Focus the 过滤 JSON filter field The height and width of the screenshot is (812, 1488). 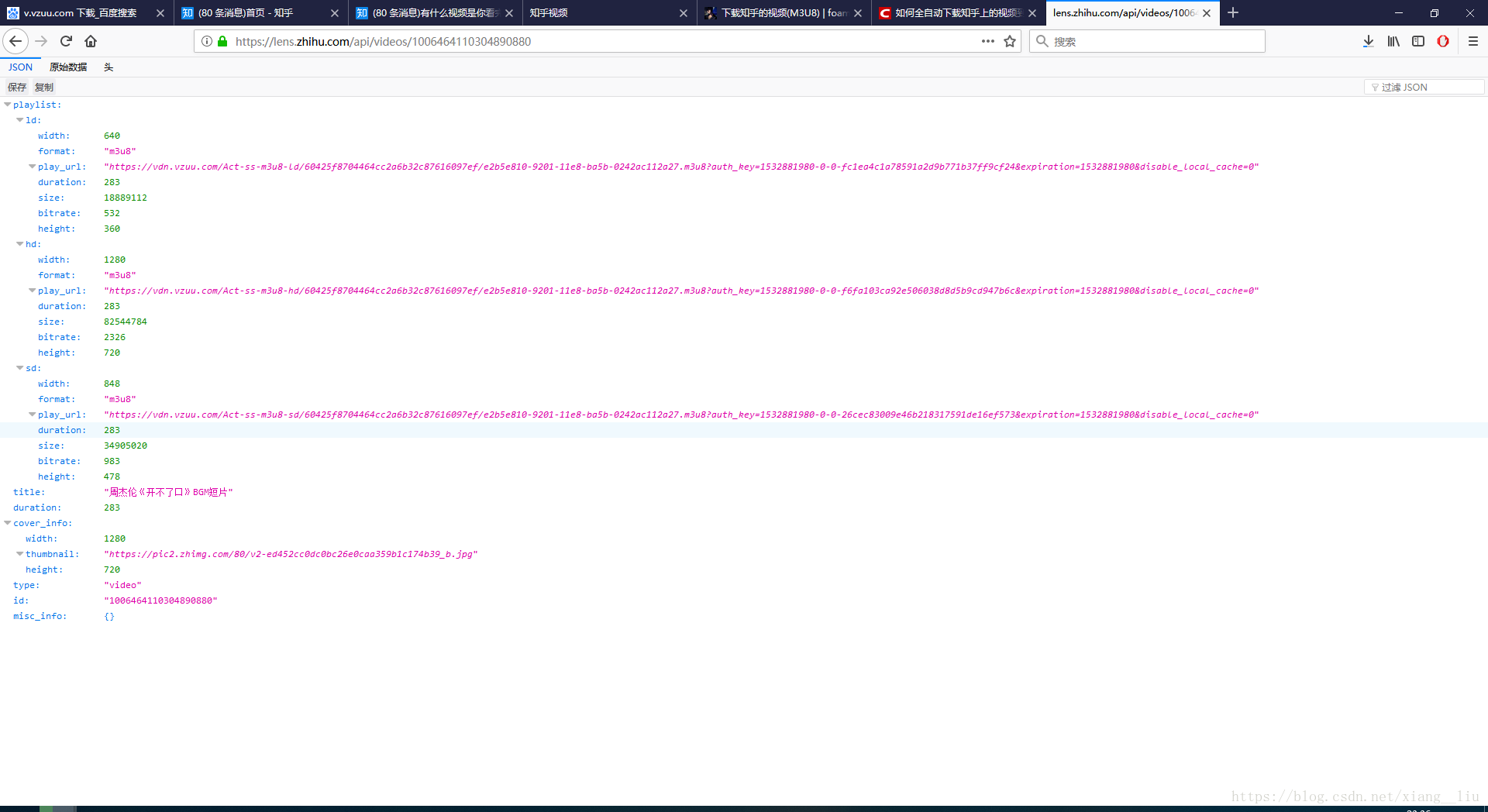point(1424,87)
